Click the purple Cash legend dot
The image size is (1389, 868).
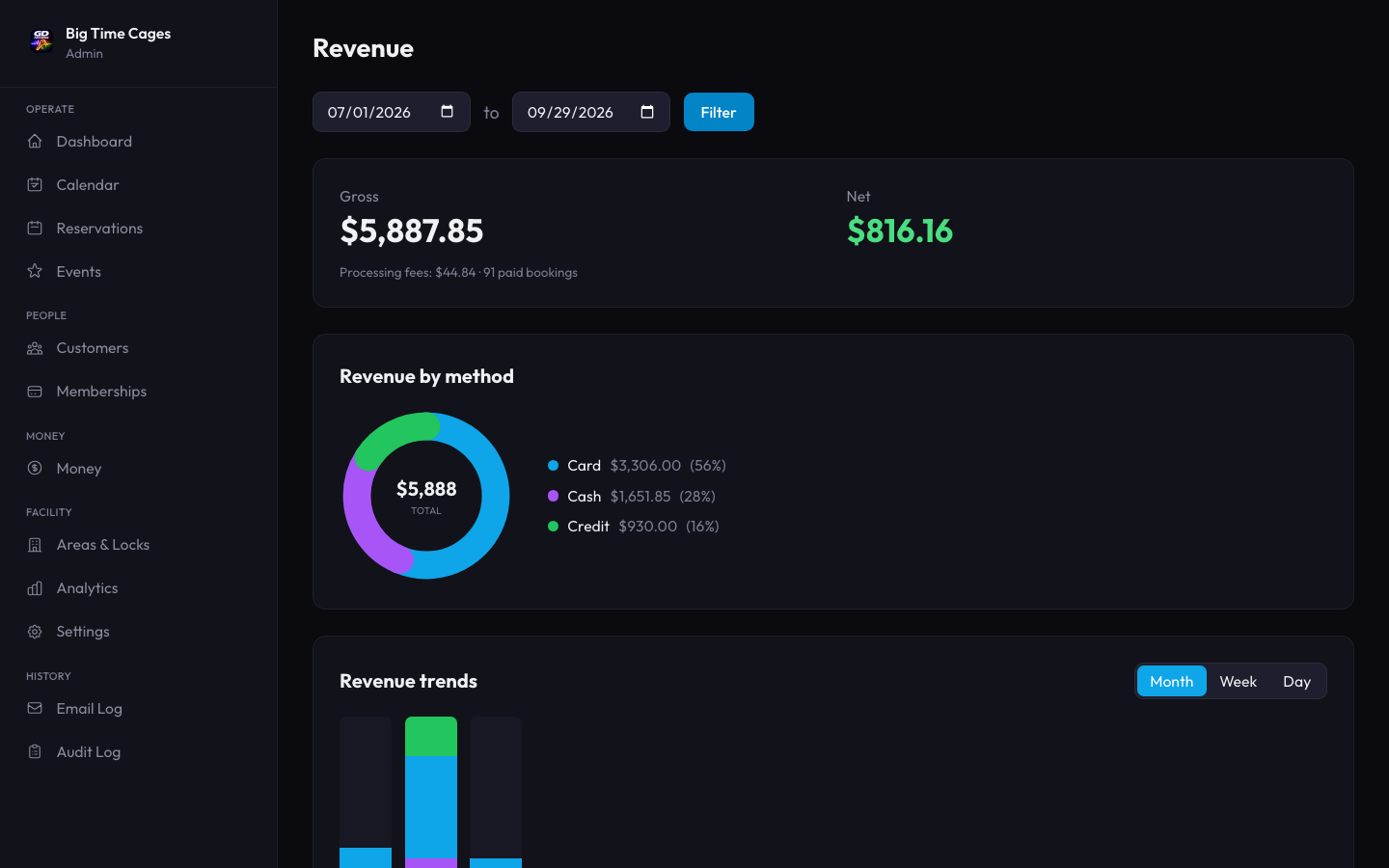[x=554, y=496]
